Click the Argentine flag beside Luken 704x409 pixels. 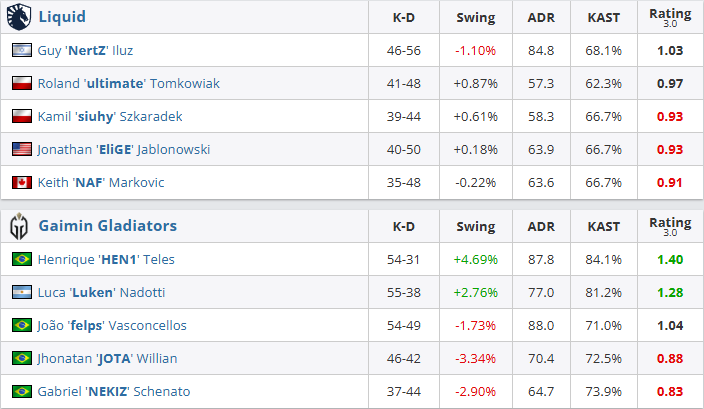21,292
